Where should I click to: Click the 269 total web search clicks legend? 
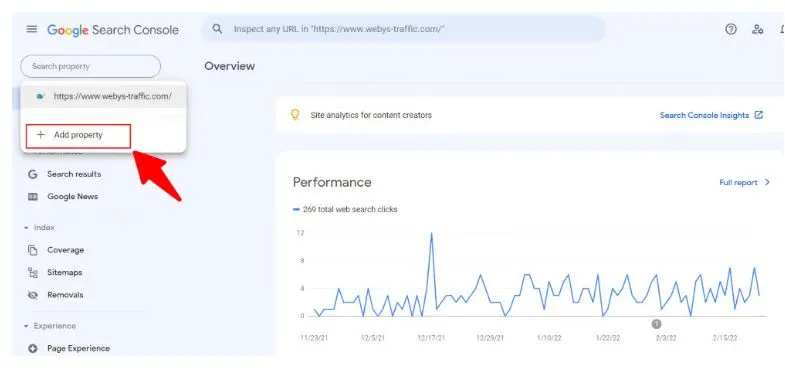click(345, 209)
